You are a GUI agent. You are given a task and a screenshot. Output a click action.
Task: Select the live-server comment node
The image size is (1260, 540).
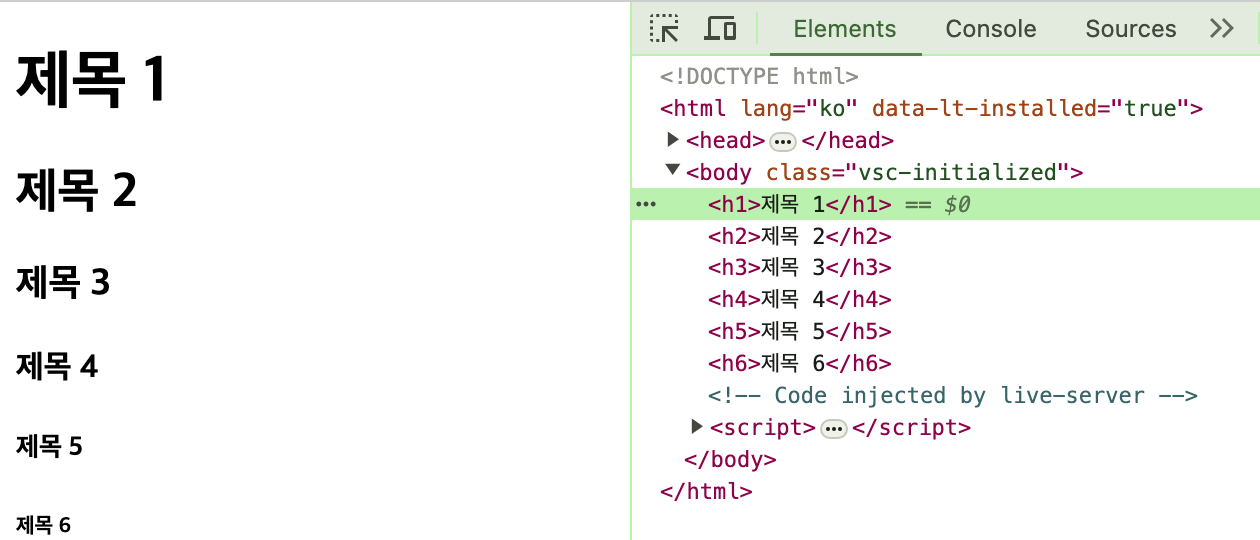pyautogui.click(x=953, y=395)
